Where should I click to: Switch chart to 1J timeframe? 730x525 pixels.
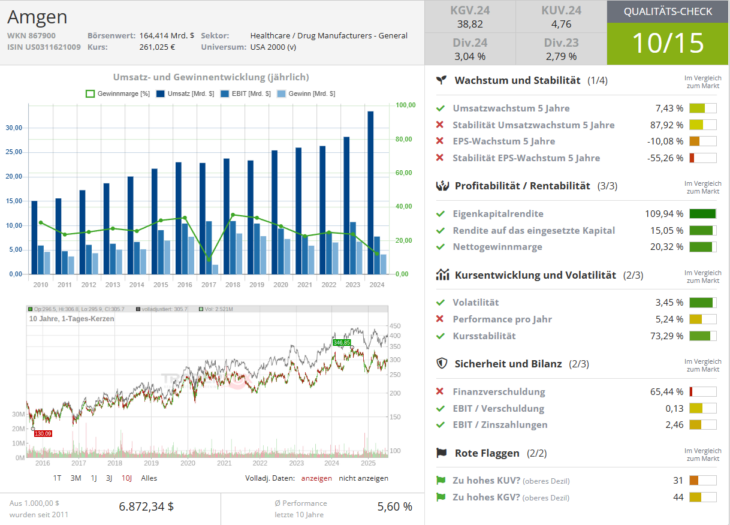94,478
